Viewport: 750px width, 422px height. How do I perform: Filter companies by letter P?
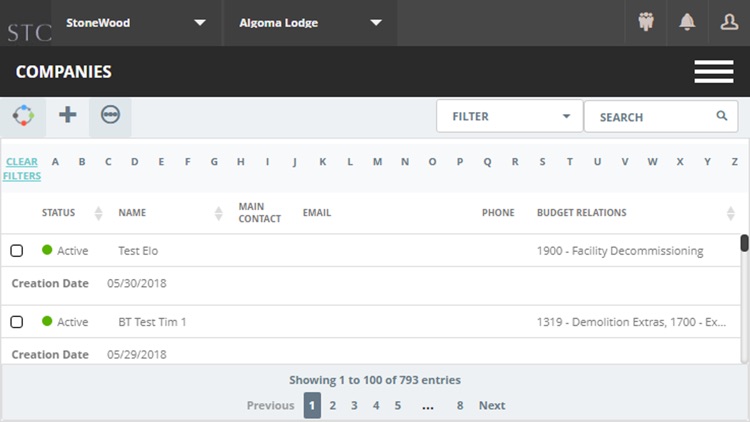coord(460,162)
